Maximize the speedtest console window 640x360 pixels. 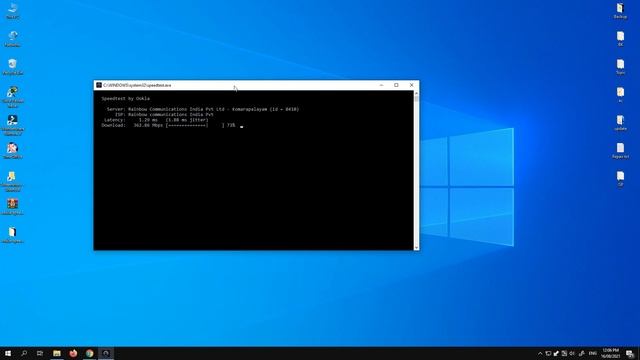pos(396,85)
